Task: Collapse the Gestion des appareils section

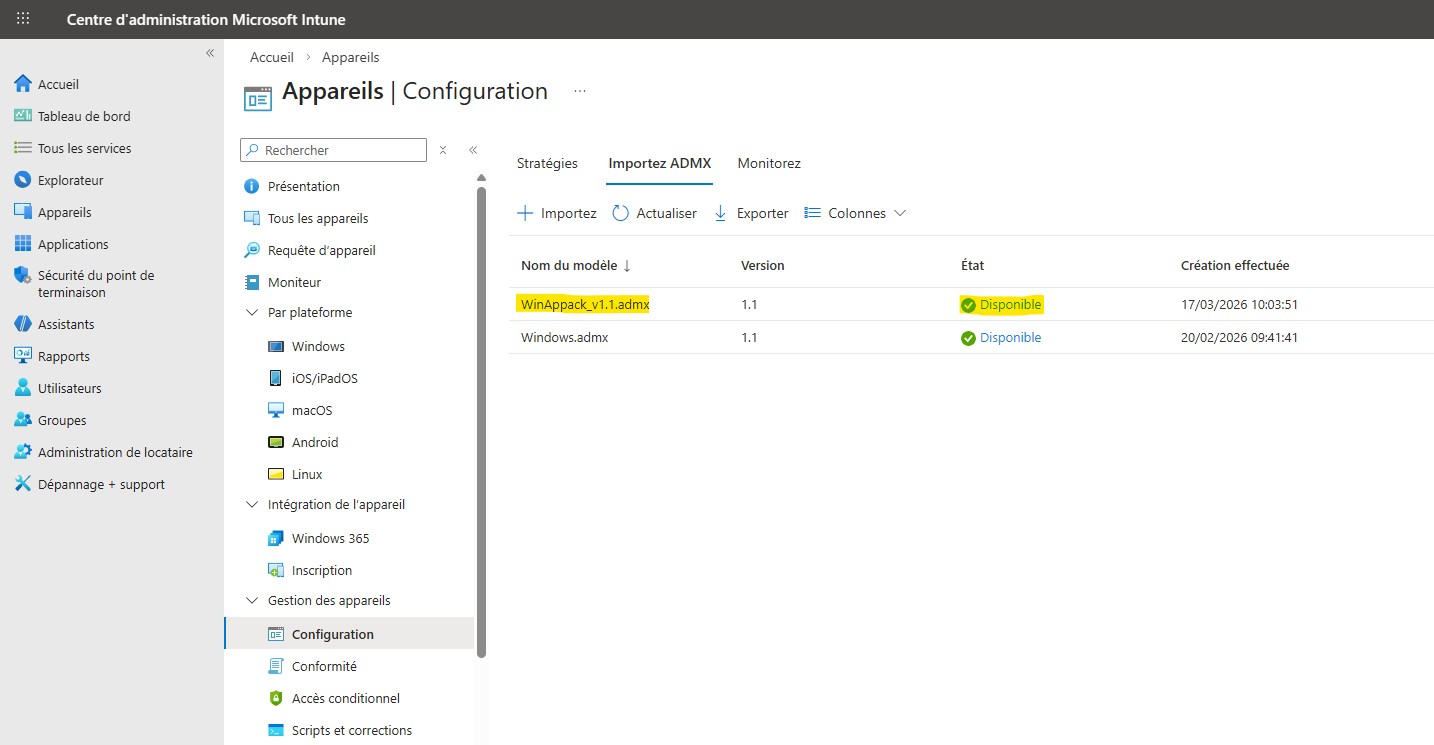Action: [x=251, y=600]
